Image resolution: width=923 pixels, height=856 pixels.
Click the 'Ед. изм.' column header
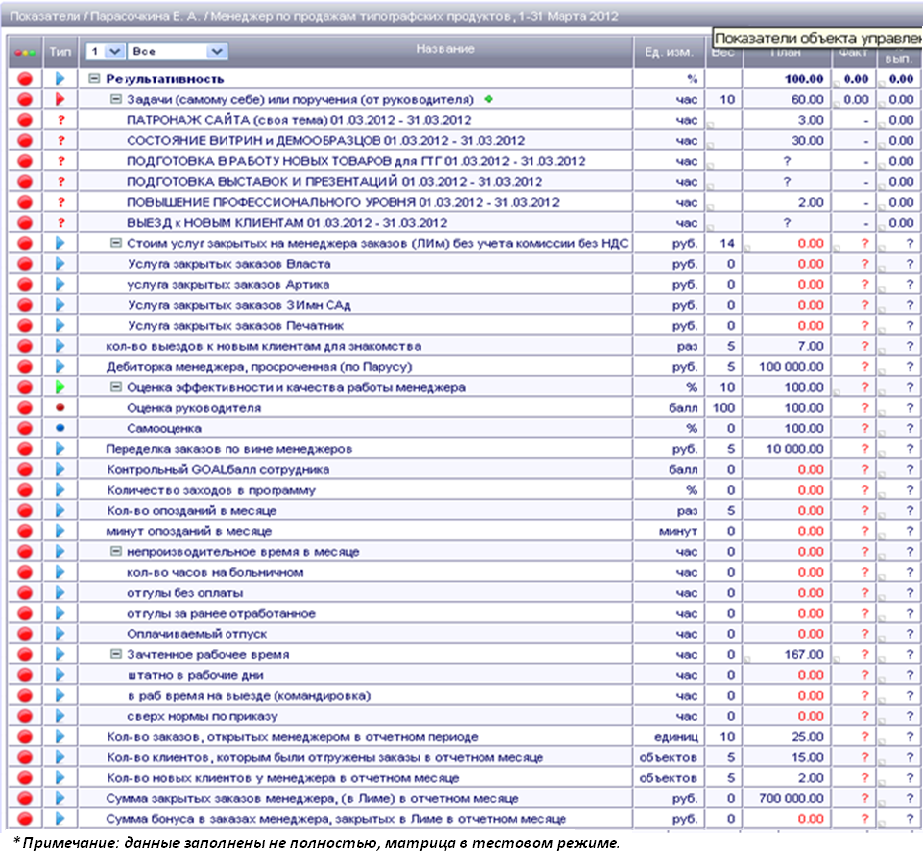click(669, 52)
